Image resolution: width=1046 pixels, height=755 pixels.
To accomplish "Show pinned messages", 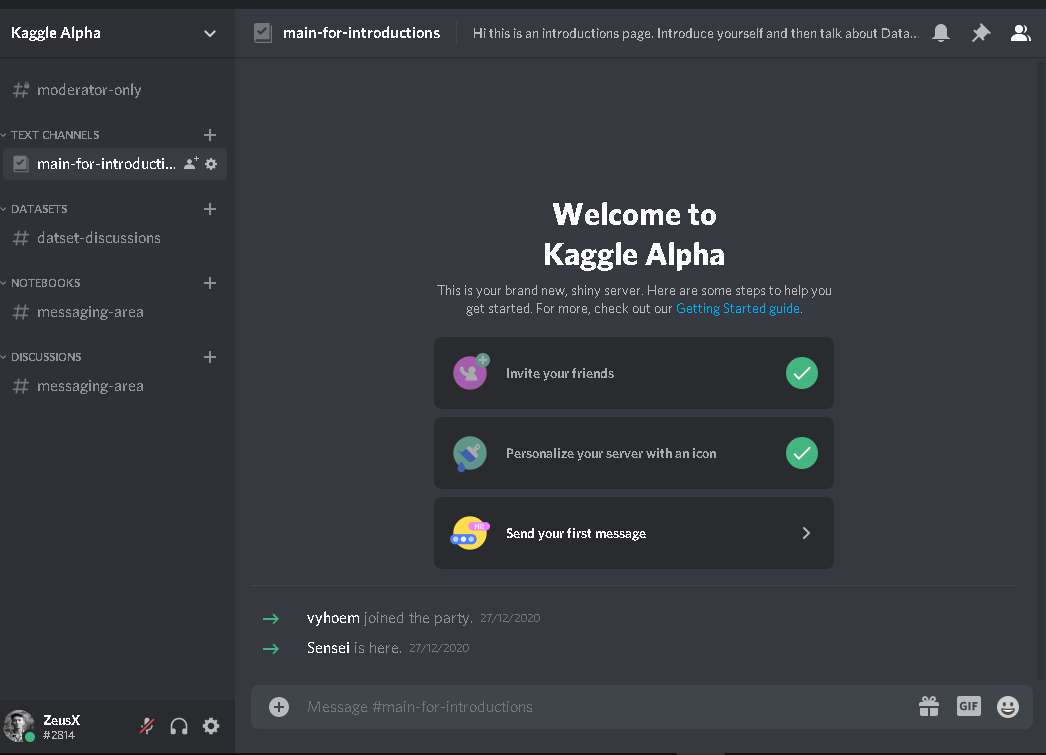I will coord(981,33).
